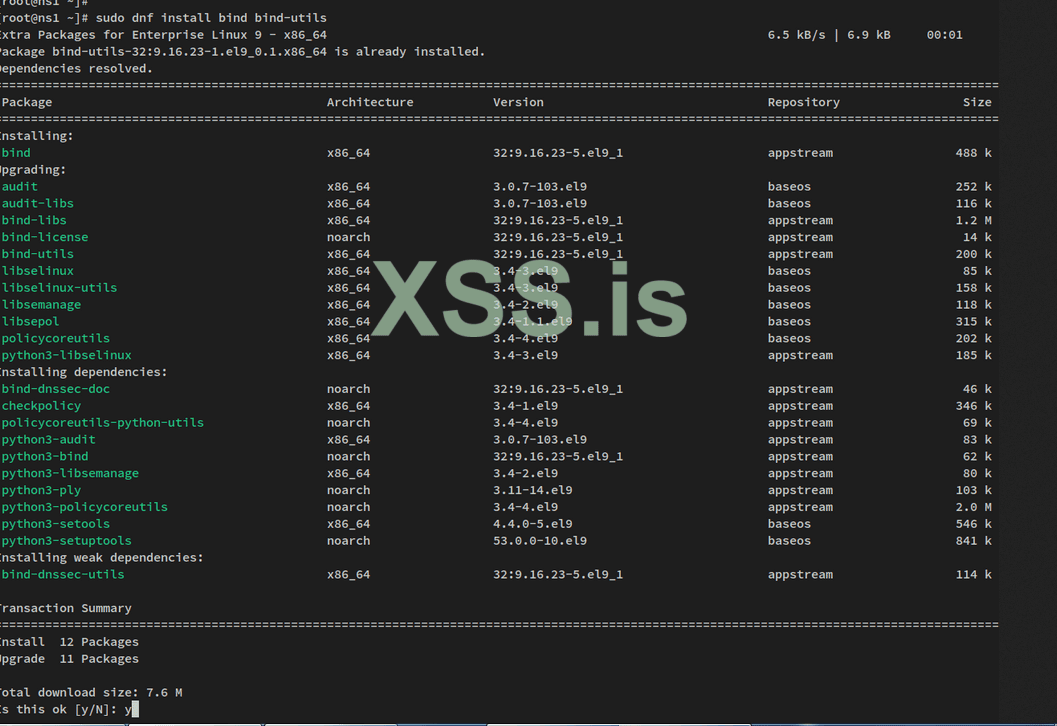Screen dimensions: 1057x726
Task: Click the '488 k' size value for bind
Action: 973,153
